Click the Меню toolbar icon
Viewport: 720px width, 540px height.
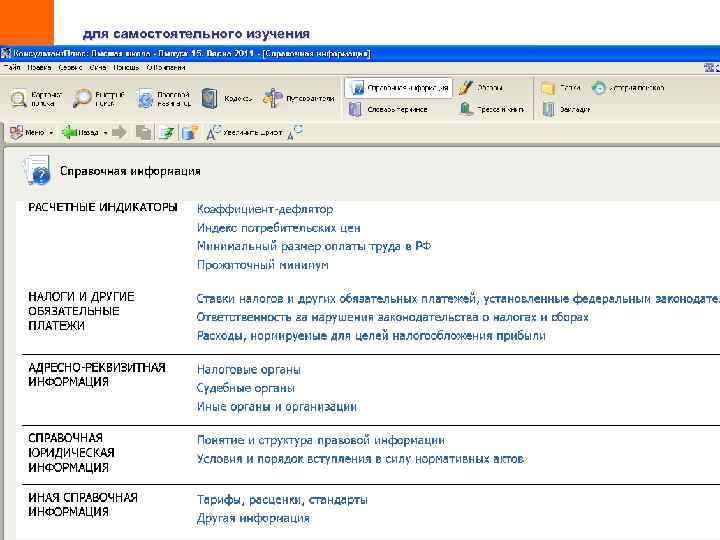coord(17,132)
